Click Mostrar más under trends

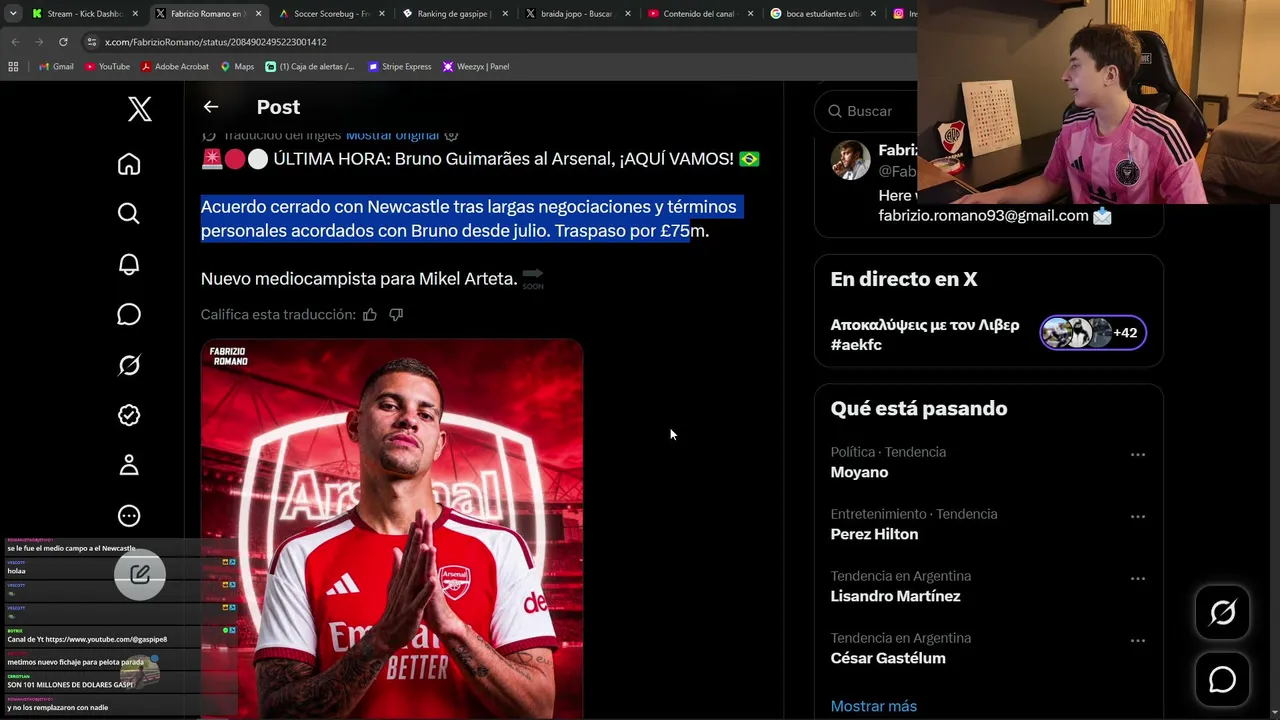(x=874, y=706)
